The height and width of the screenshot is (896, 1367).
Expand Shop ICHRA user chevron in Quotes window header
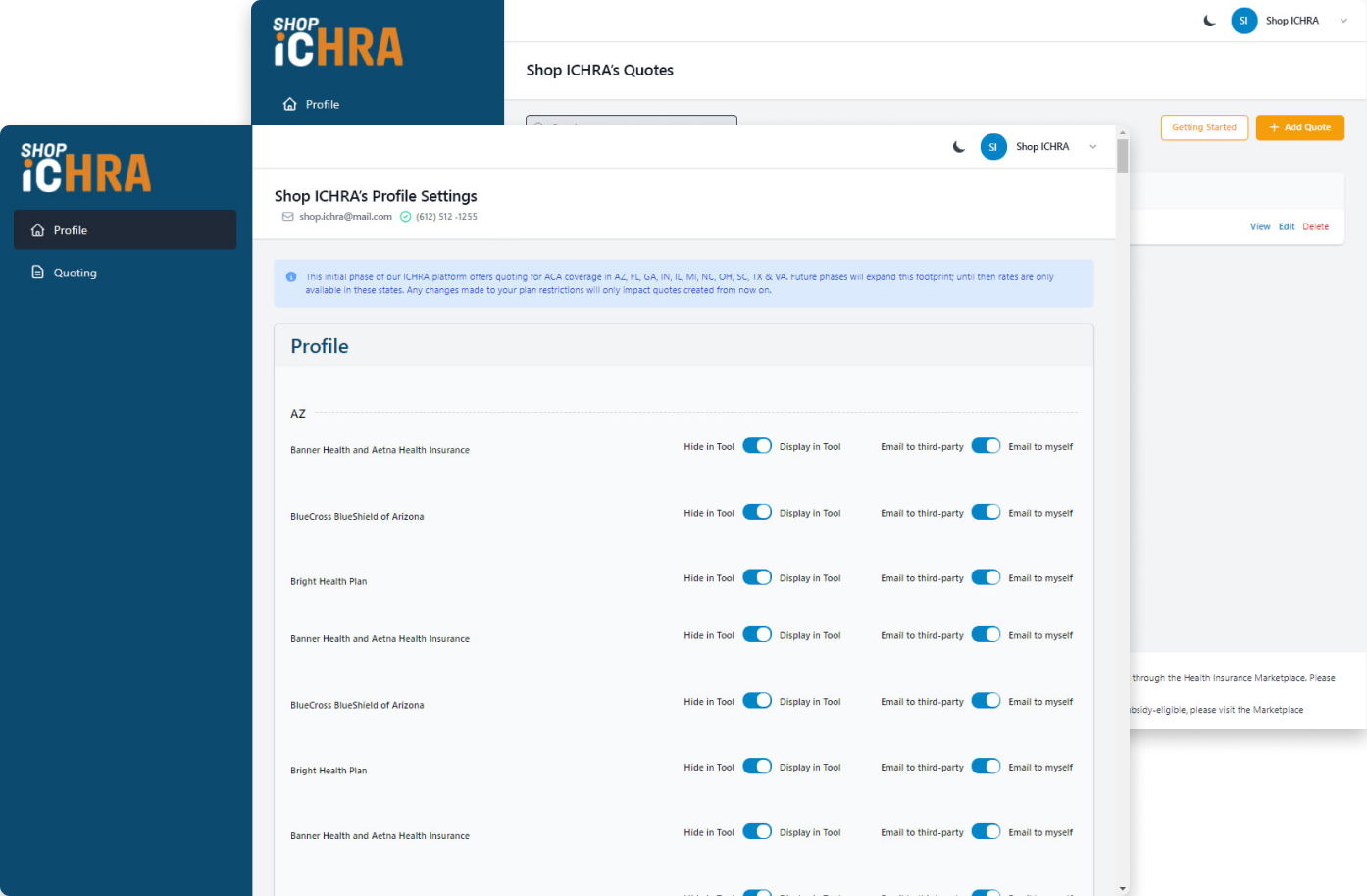click(1343, 21)
